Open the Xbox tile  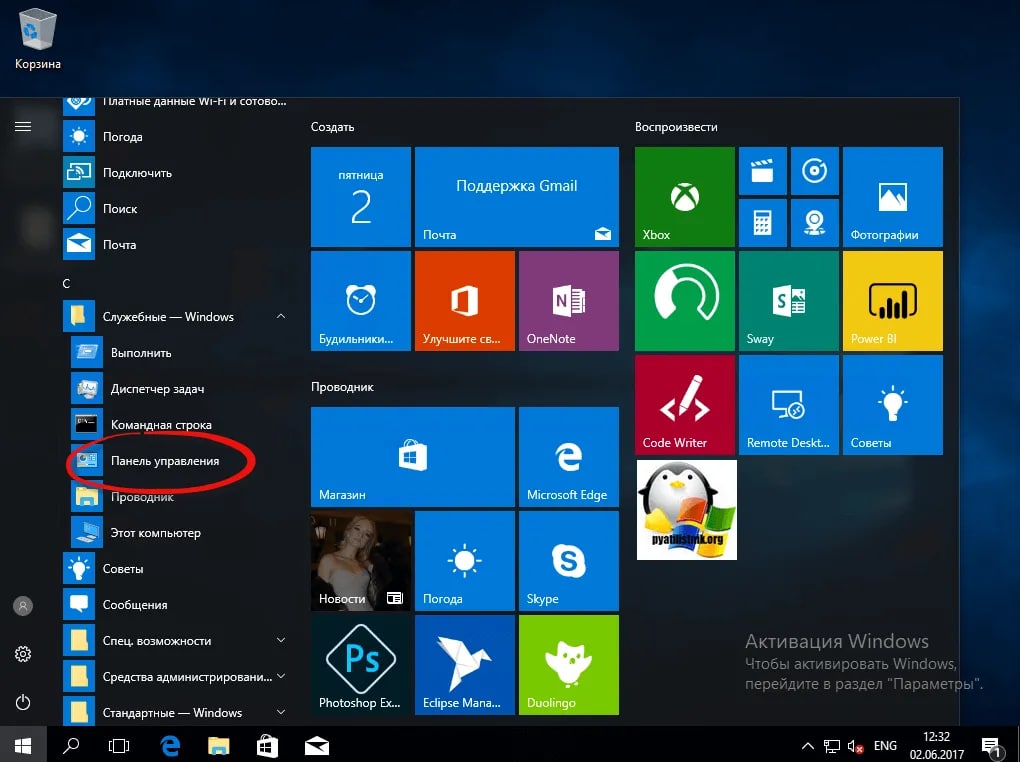[684, 197]
